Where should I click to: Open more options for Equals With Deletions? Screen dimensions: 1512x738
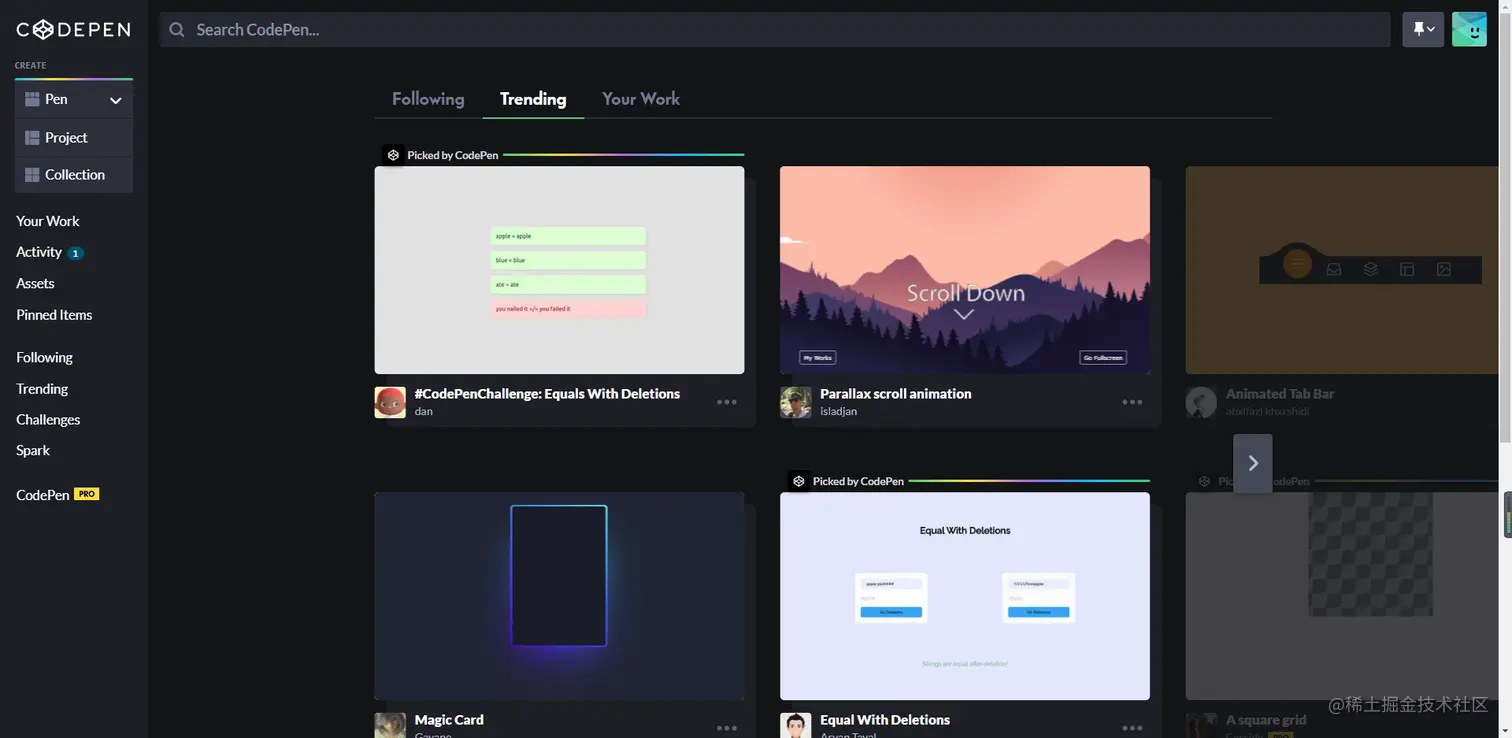coord(727,402)
